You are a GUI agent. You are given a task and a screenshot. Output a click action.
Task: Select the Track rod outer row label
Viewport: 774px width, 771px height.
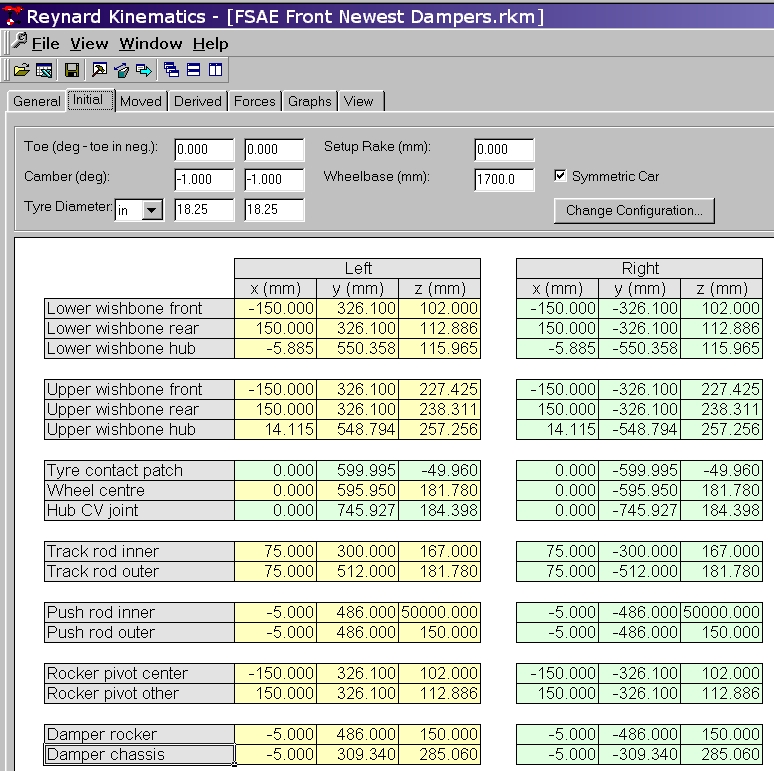139,572
